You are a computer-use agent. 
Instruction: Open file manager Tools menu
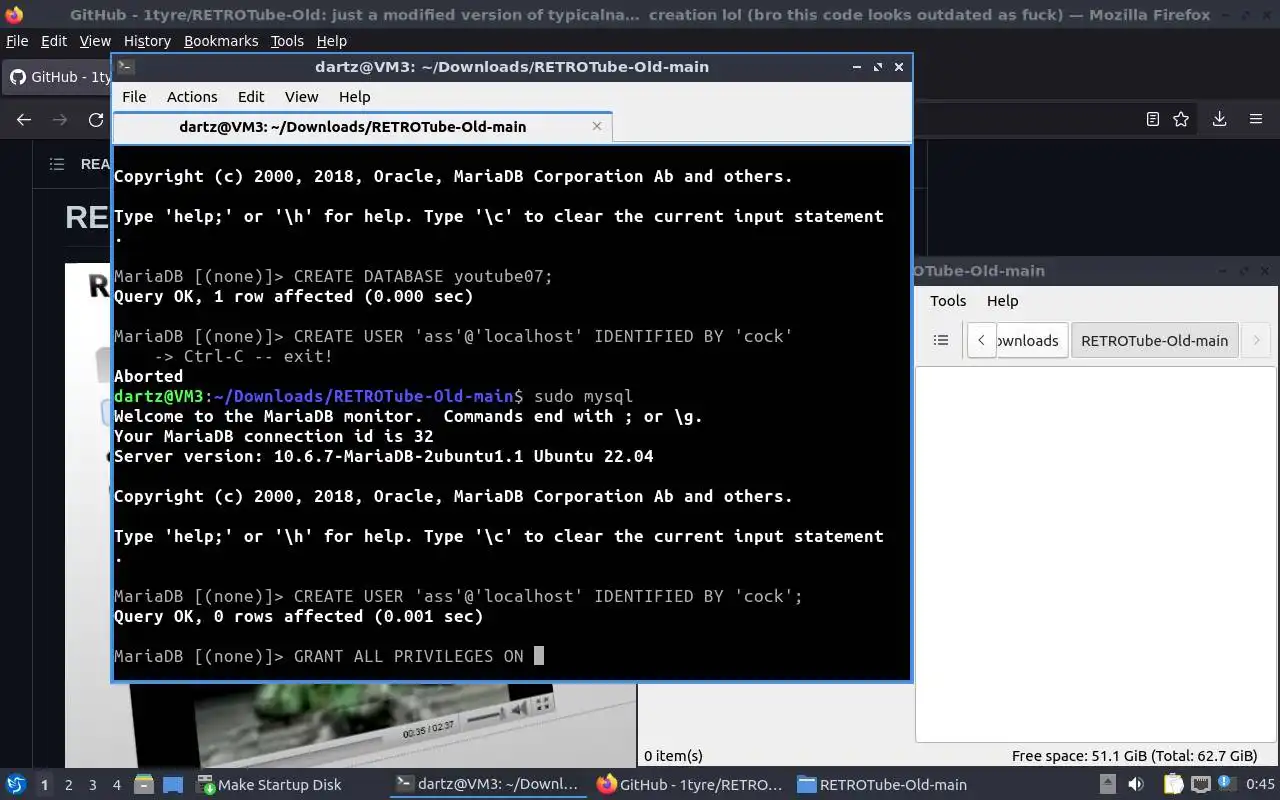click(x=948, y=301)
